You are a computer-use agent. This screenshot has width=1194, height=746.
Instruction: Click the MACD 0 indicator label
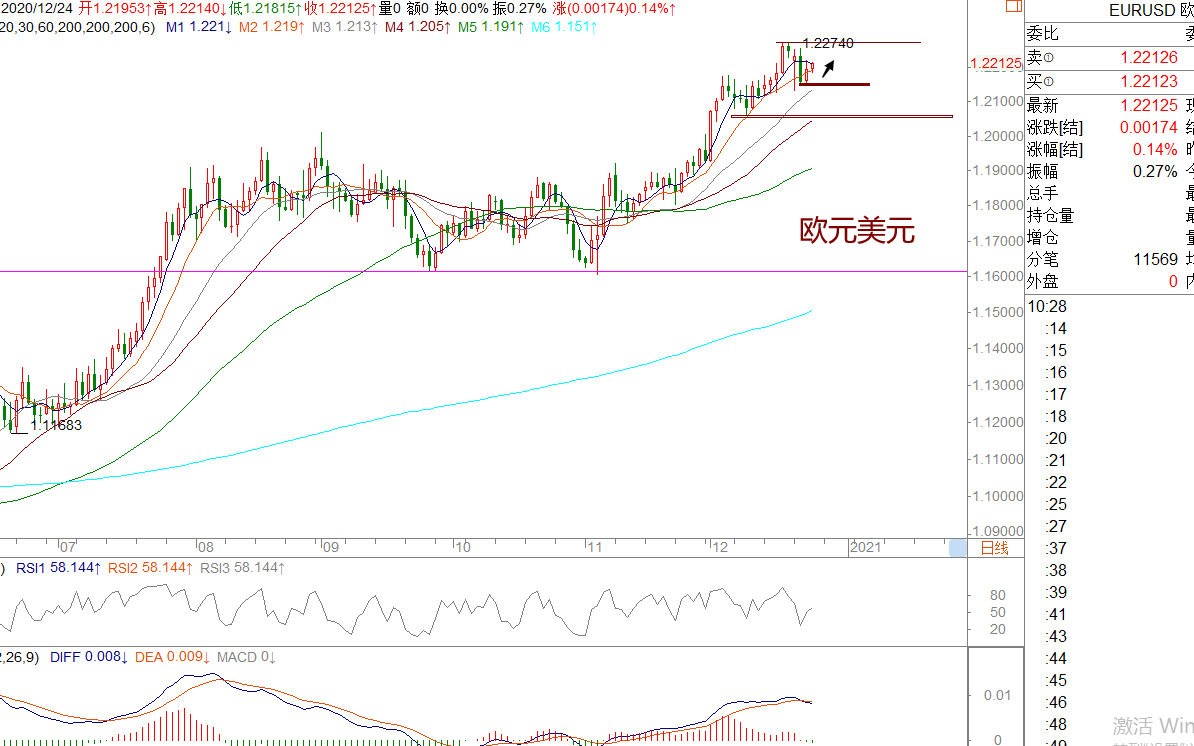247,657
